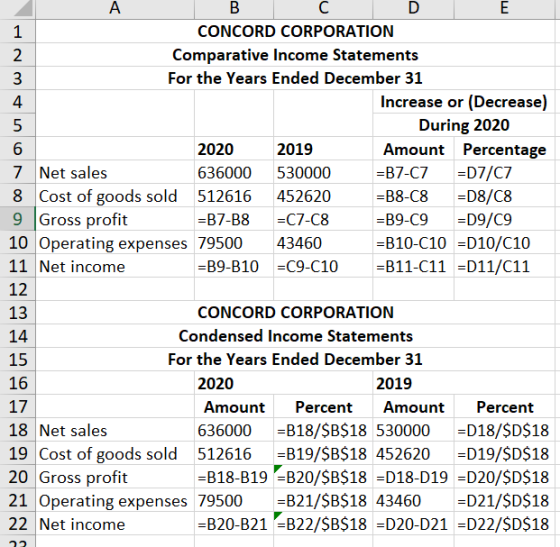The width and height of the screenshot is (560, 547).
Task: Select the formula cell =D8/C8
Action: click(504, 196)
